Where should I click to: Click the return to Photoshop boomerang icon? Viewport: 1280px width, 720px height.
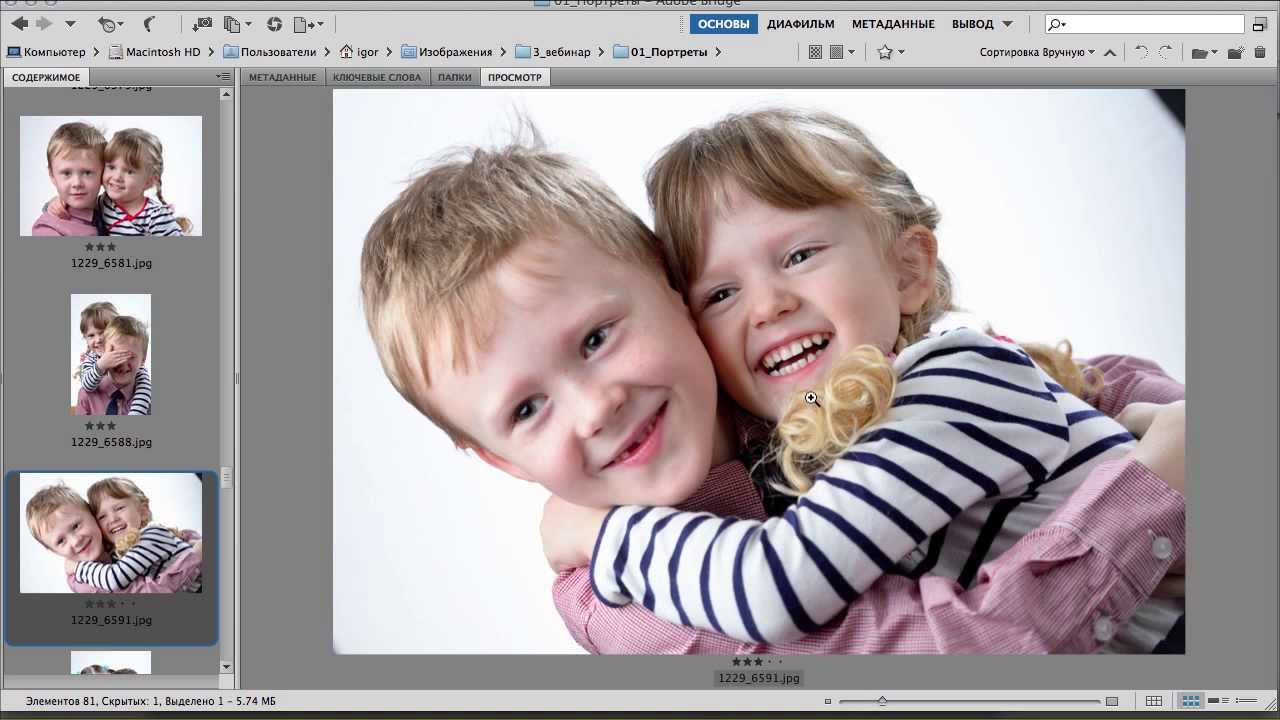click(150, 24)
